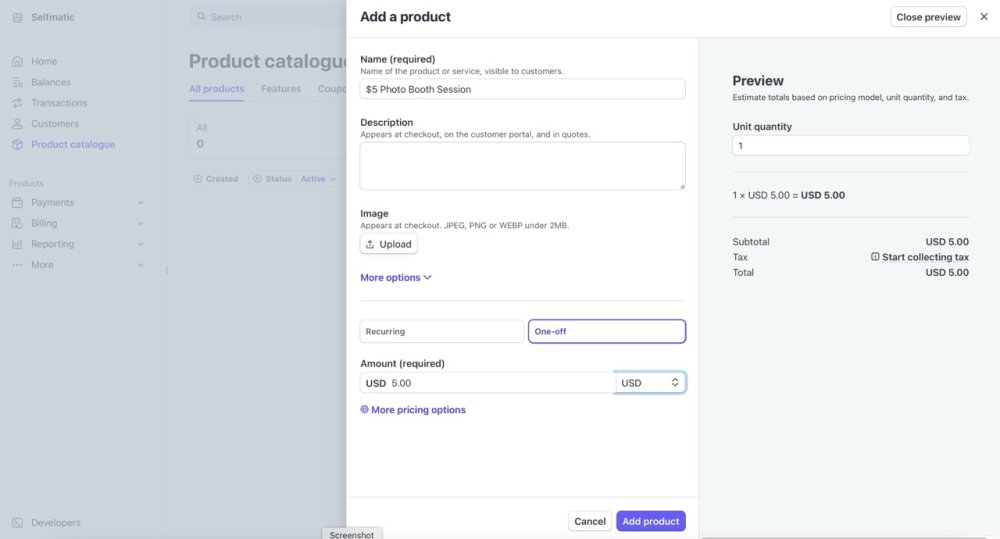1000x539 pixels.
Task: Click the Home icon in sidebar
Action: [x=17, y=61]
